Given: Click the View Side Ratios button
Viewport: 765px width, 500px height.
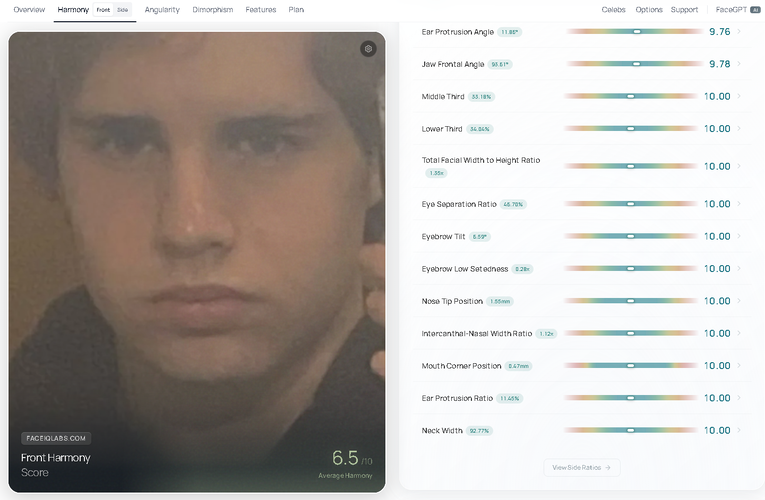Looking at the screenshot, I should (582, 467).
